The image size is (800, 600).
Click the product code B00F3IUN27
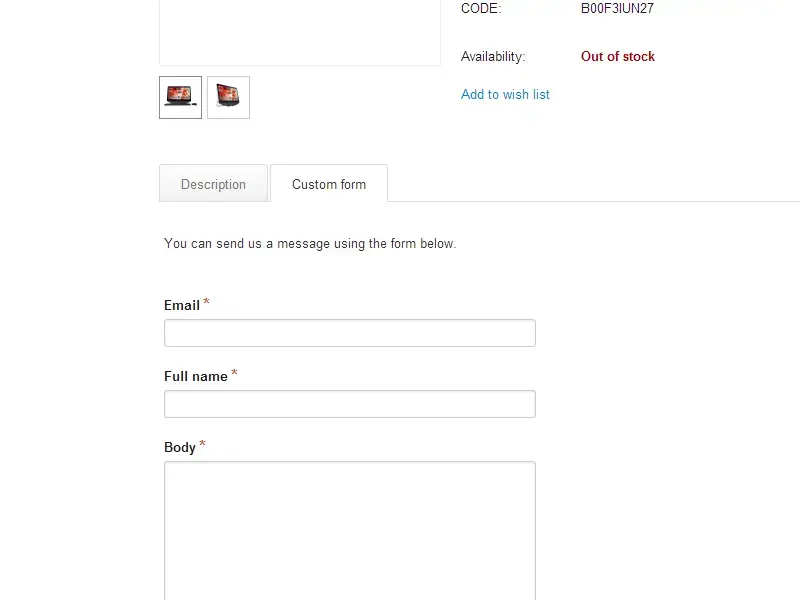pos(617,9)
